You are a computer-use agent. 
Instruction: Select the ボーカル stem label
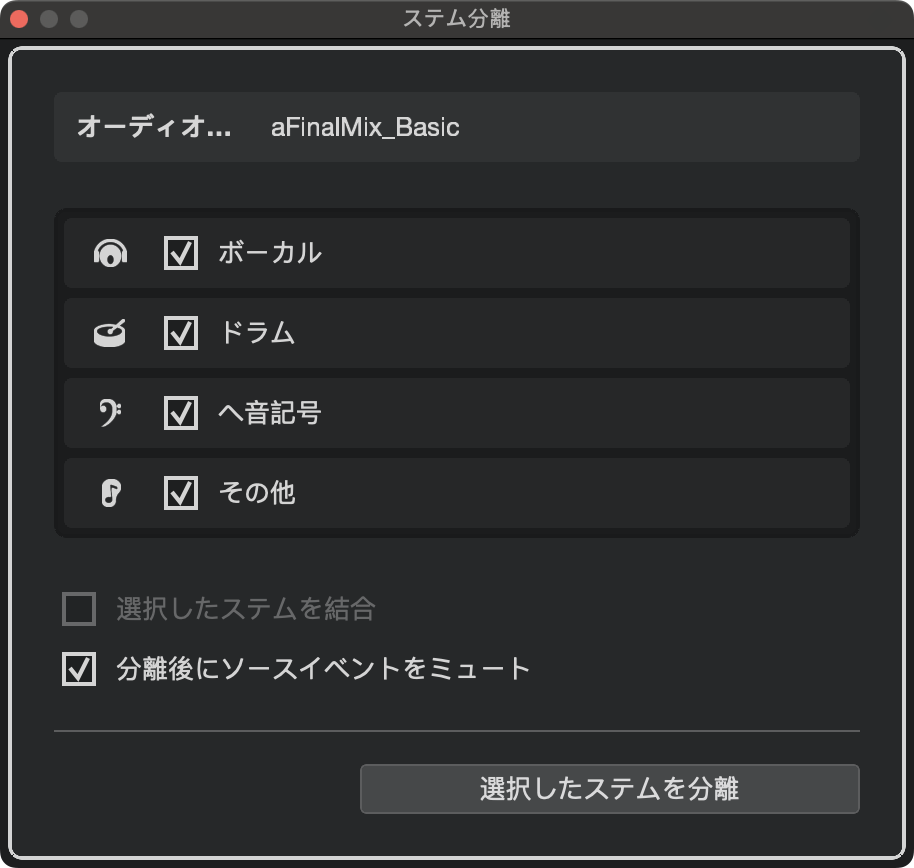point(270,253)
